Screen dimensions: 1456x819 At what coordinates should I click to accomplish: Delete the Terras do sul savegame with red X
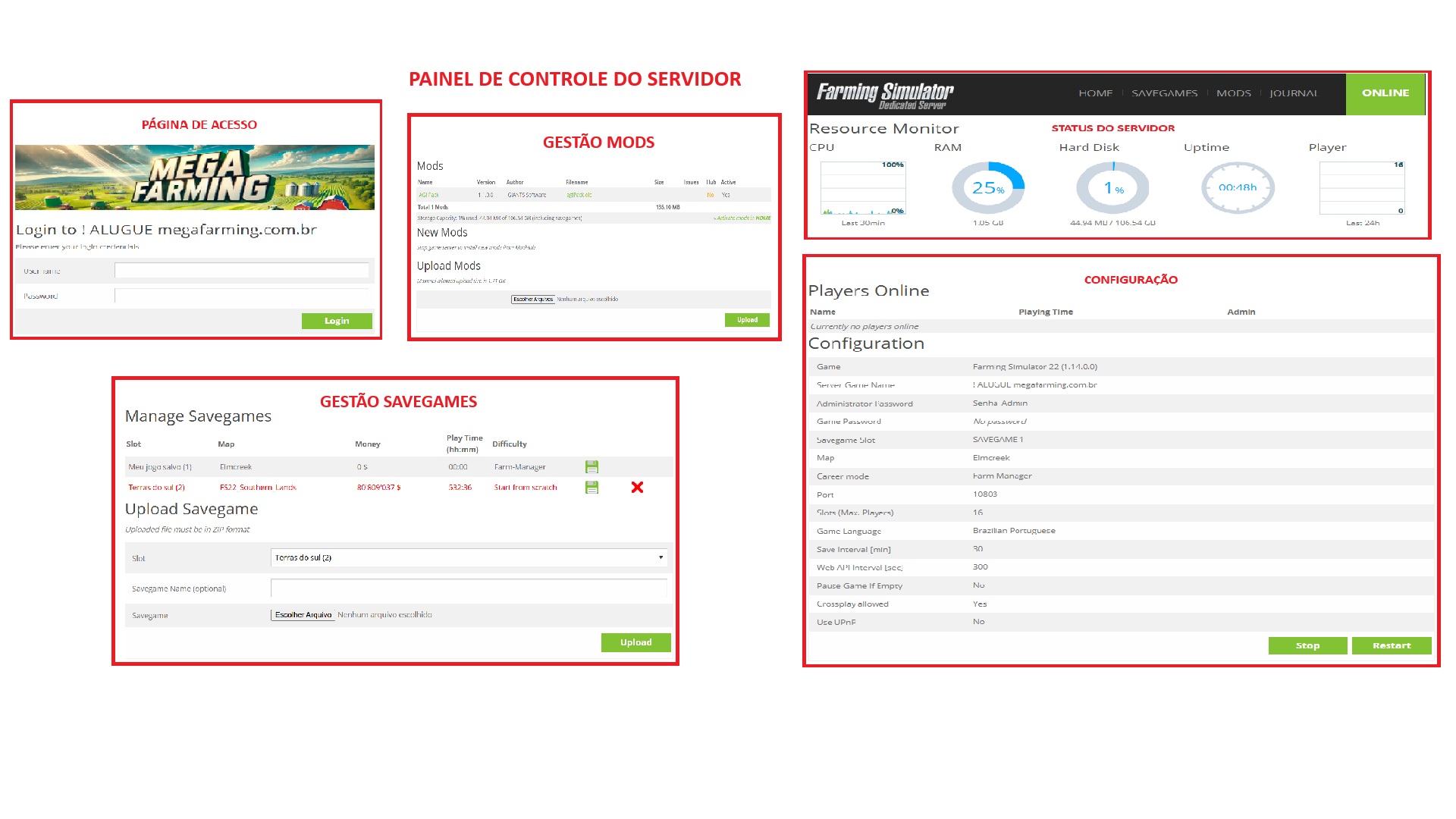click(637, 488)
